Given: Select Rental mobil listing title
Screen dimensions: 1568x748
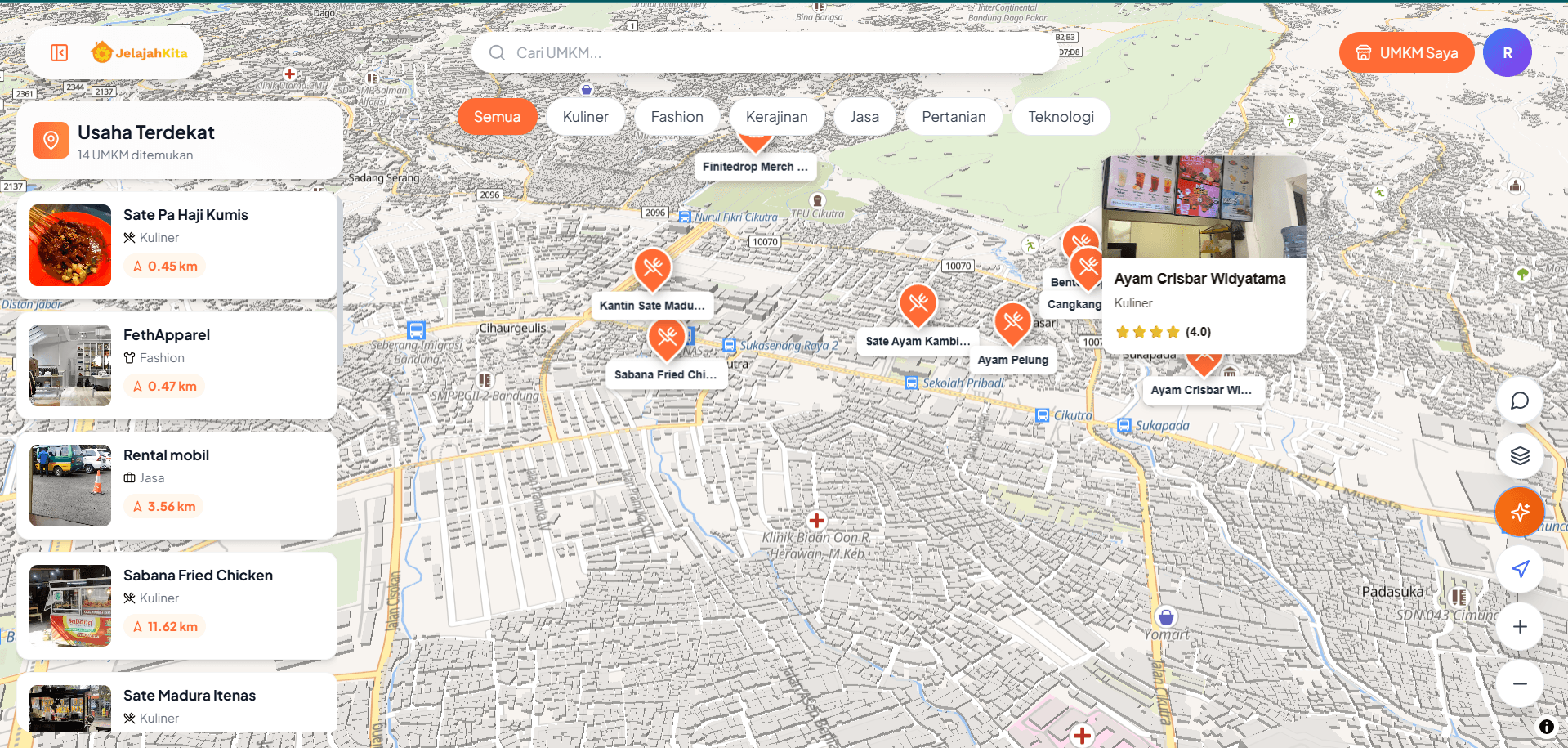Looking at the screenshot, I should point(166,455).
